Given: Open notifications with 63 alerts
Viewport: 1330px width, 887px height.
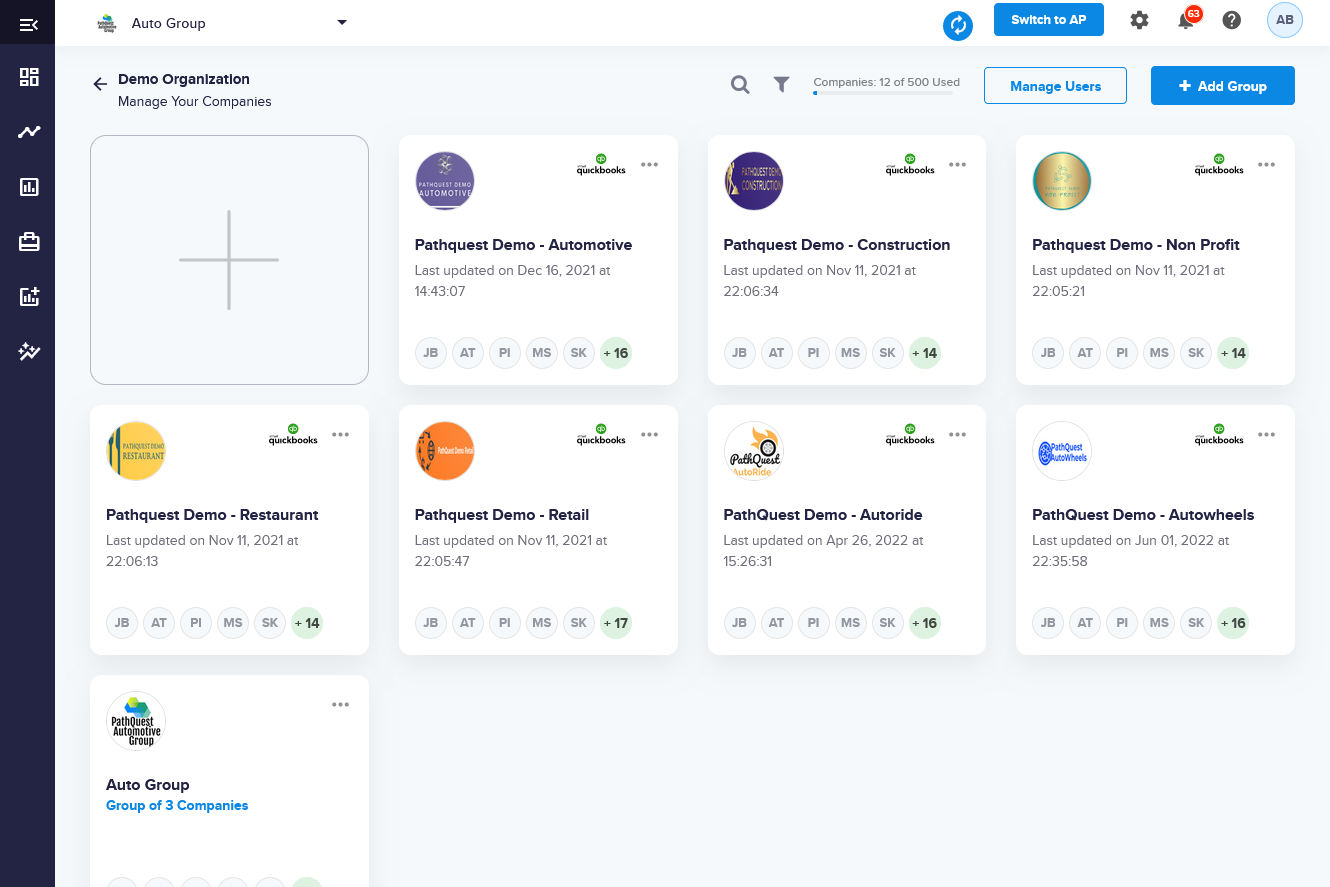Looking at the screenshot, I should pos(1185,19).
